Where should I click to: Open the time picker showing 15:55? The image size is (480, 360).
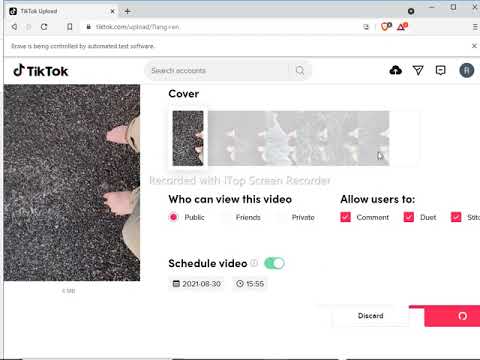(250, 284)
